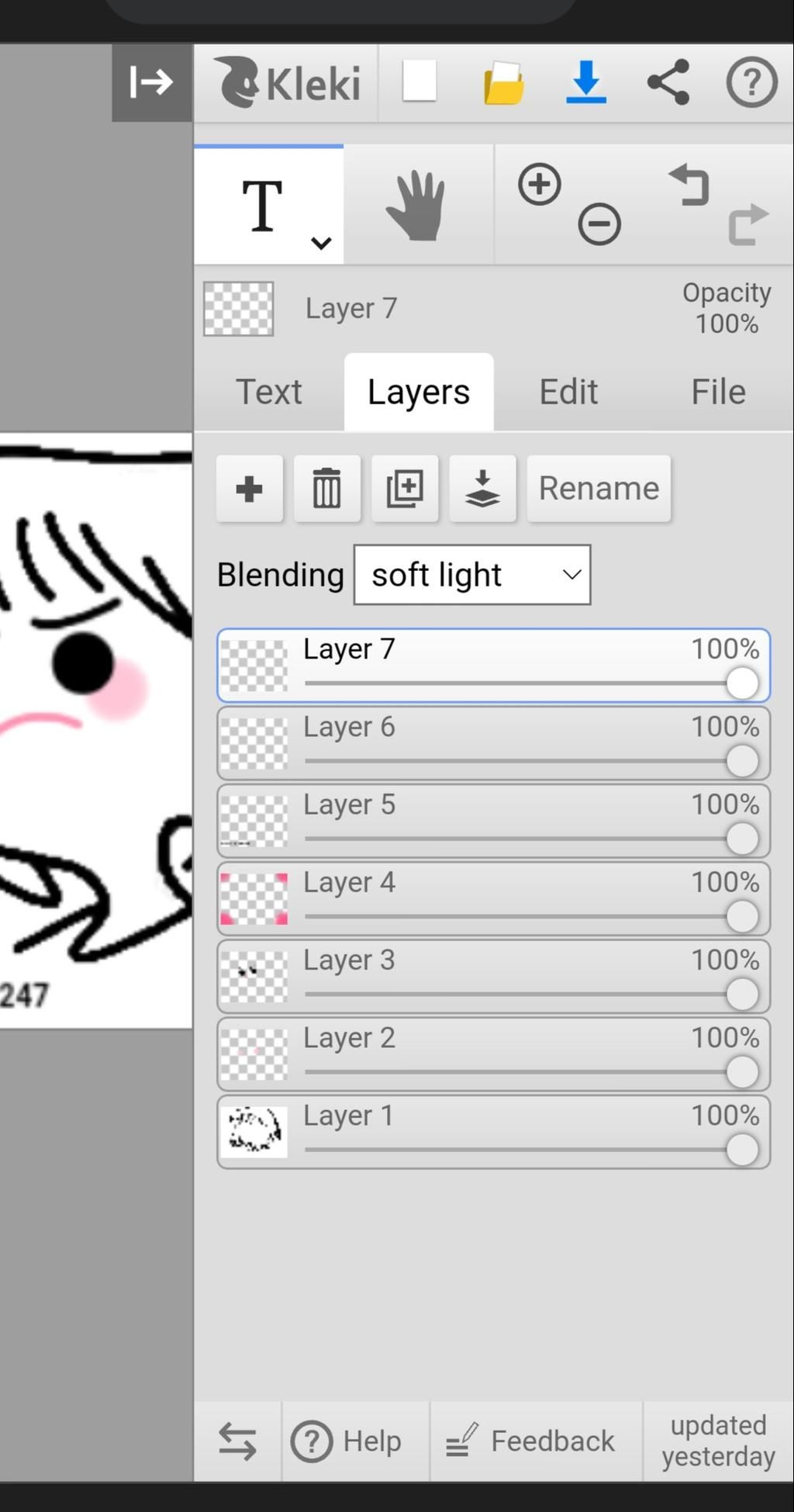Click the share icon

pyautogui.click(x=668, y=81)
